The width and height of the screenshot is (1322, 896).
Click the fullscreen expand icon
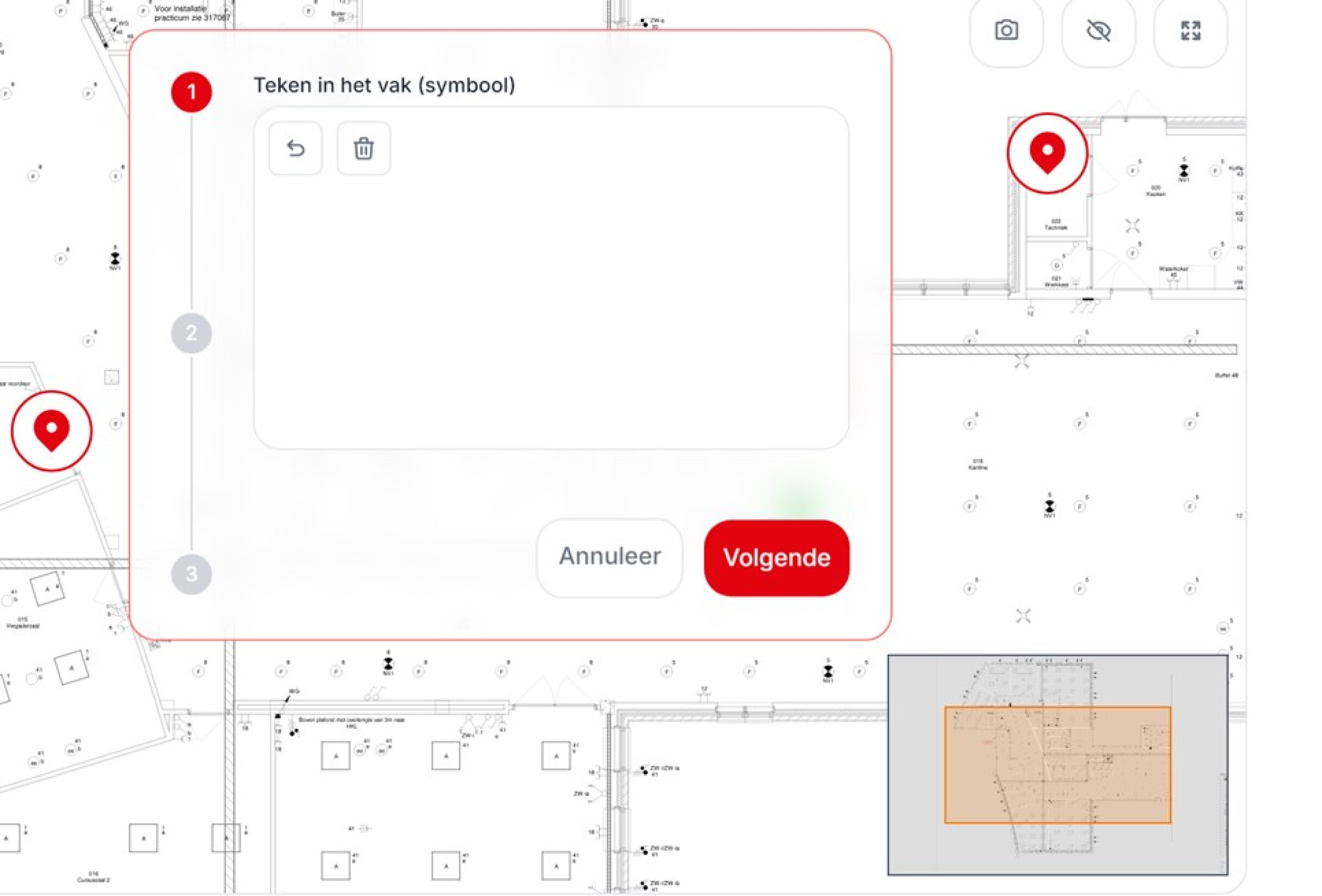pyautogui.click(x=1190, y=30)
